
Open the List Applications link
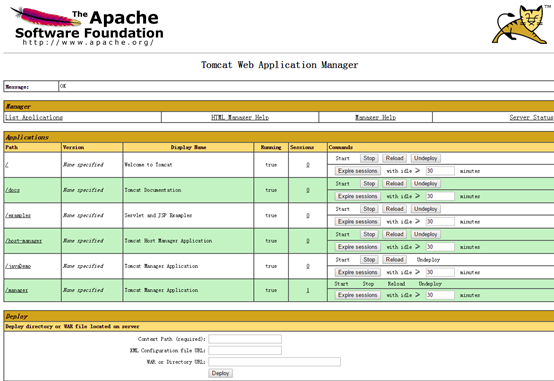click(x=34, y=117)
